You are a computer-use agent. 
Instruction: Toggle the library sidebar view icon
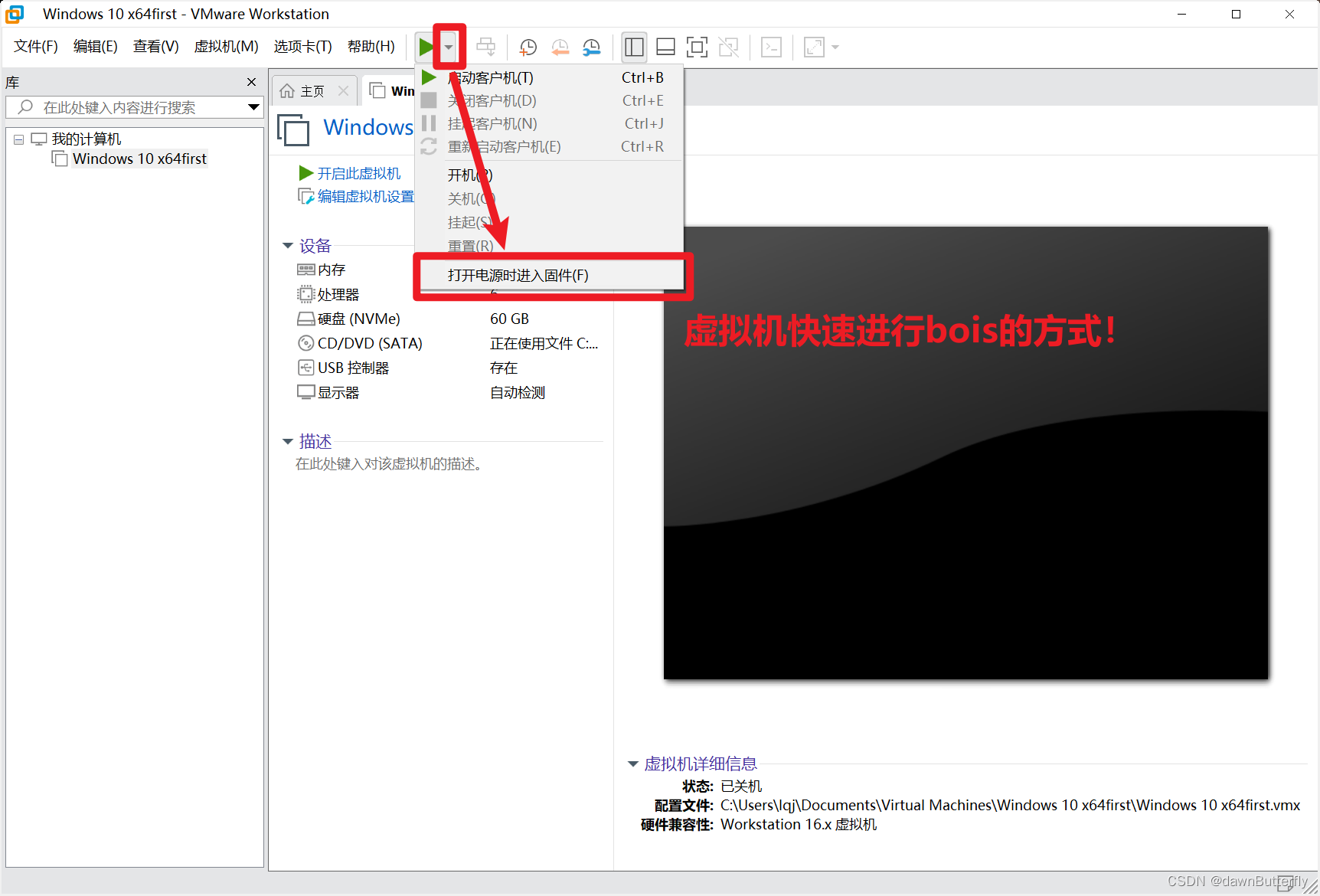tap(634, 47)
